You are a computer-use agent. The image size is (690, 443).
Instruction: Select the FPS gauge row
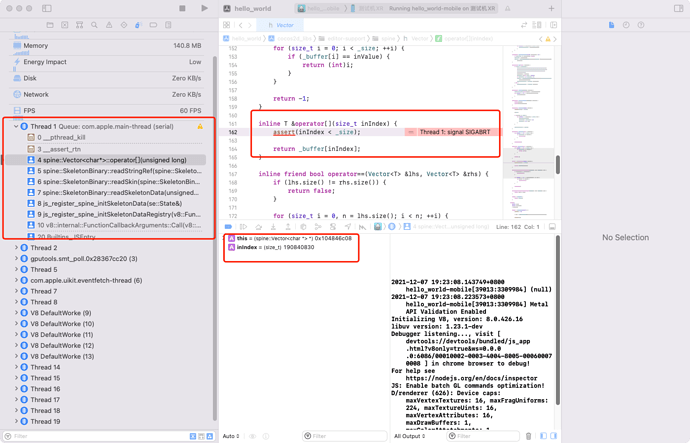pos(107,111)
